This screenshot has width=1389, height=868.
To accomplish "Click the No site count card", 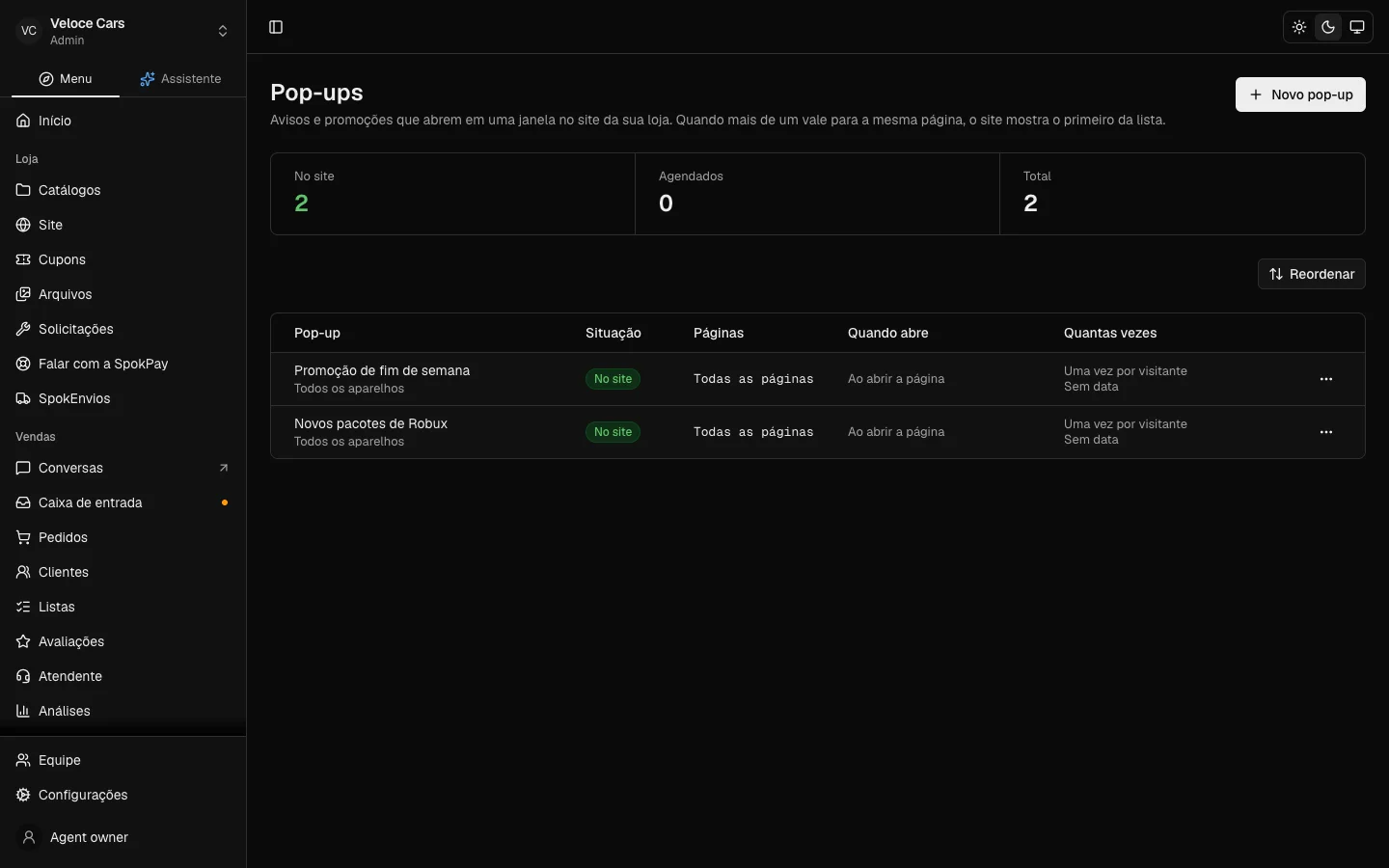I will 452,194.
